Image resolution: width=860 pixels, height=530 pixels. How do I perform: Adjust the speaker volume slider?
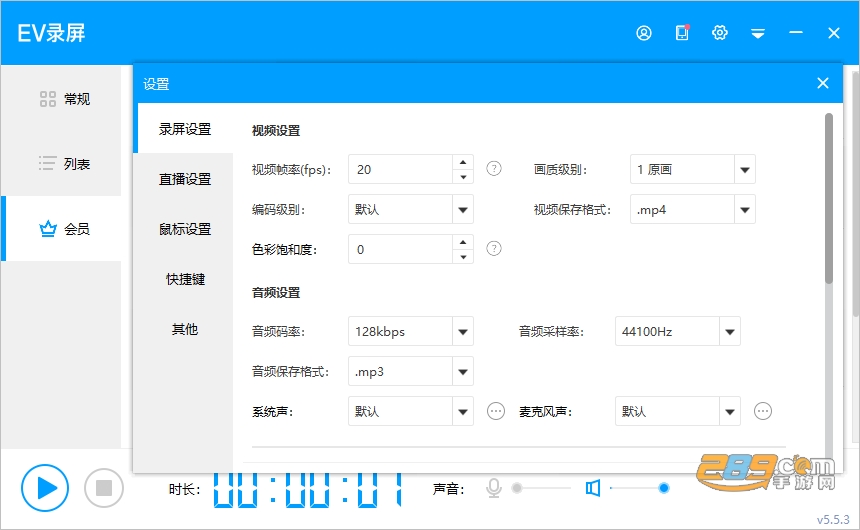pos(639,488)
